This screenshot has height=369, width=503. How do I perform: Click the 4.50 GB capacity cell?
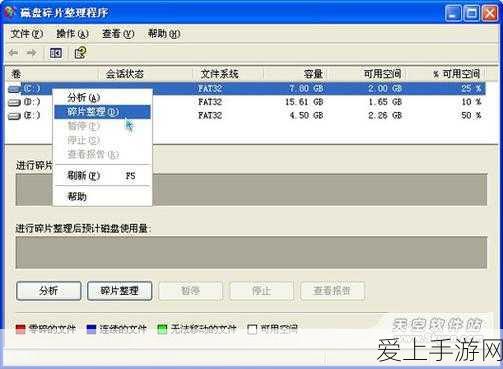point(307,116)
